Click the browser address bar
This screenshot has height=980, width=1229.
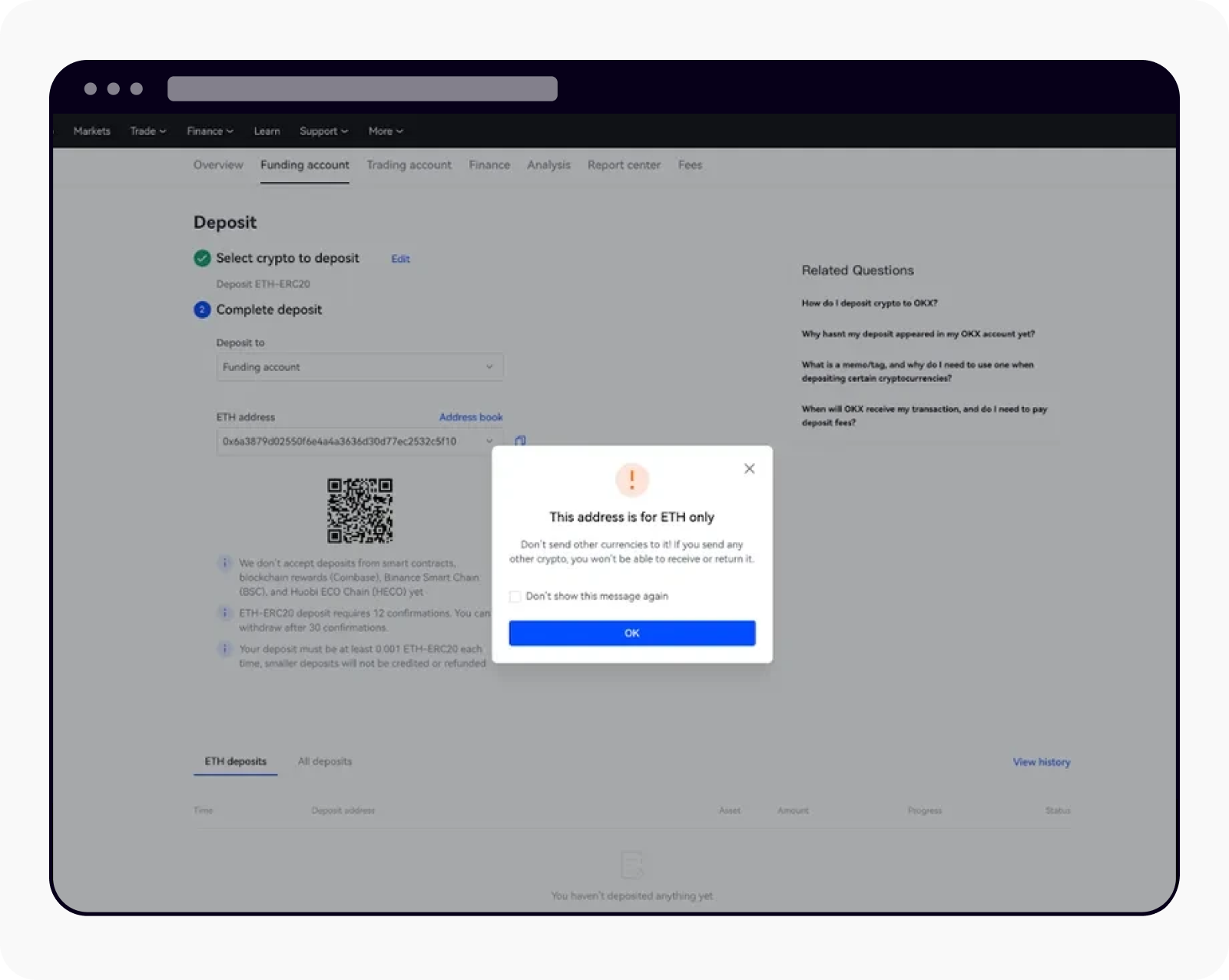(x=363, y=88)
